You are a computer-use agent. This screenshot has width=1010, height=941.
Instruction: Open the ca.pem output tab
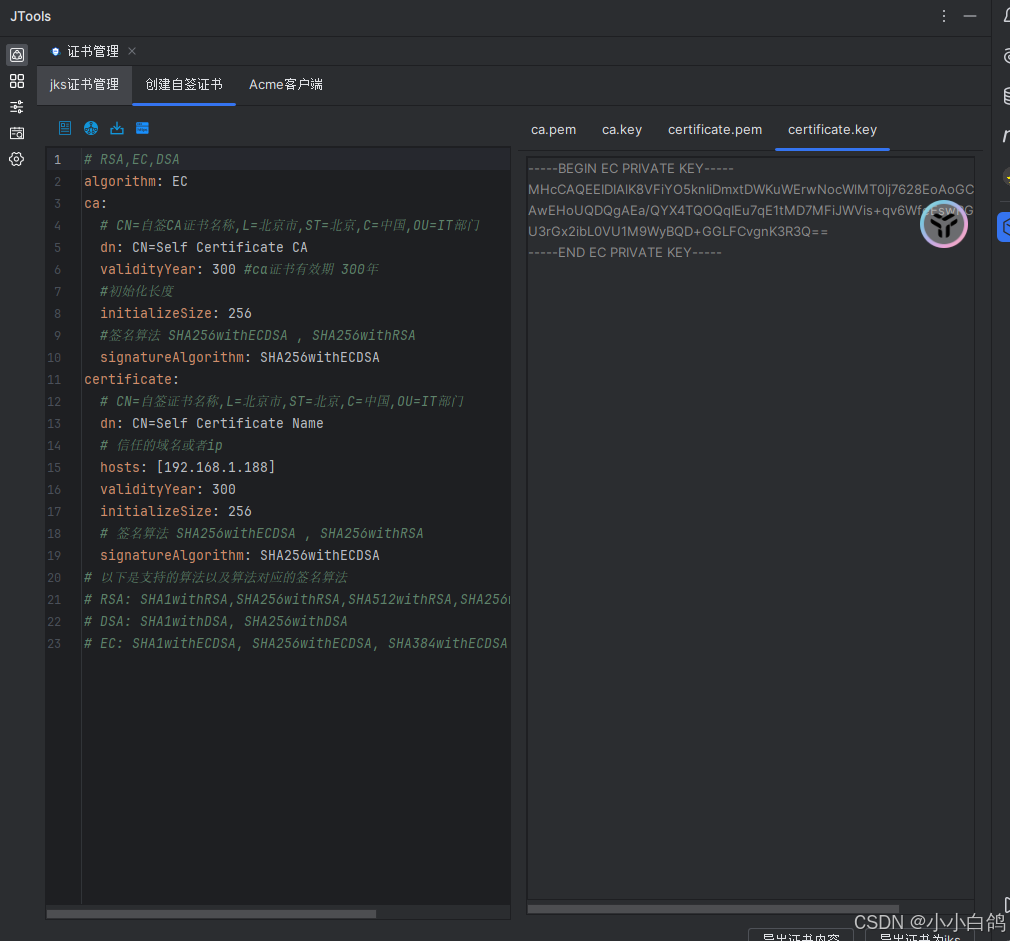tap(553, 130)
